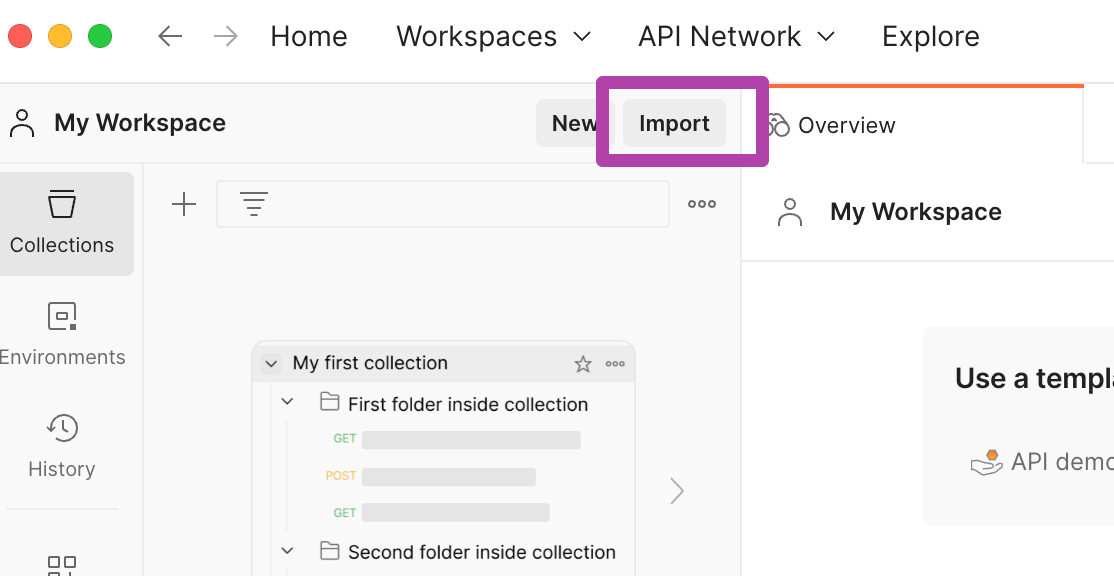Screen dimensions: 1114x576
Task: Select the GET request below POST
Action: pos(441,512)
